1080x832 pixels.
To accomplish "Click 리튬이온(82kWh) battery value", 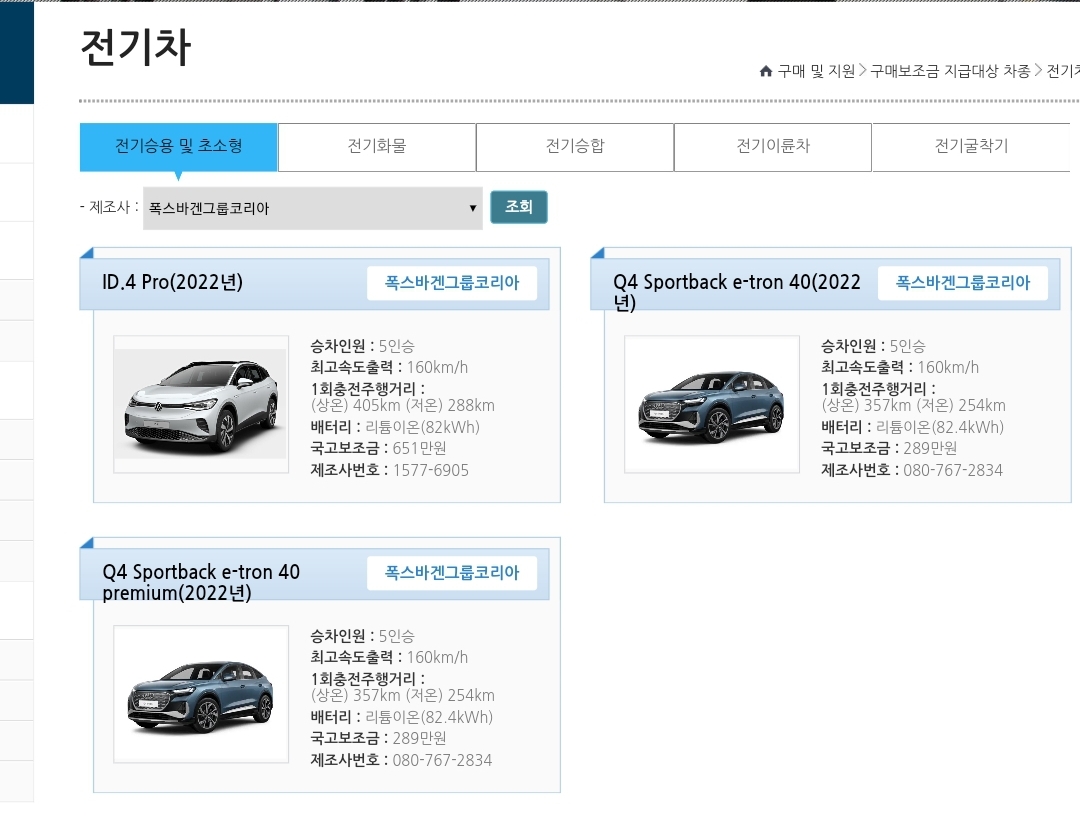I will 422,427.
